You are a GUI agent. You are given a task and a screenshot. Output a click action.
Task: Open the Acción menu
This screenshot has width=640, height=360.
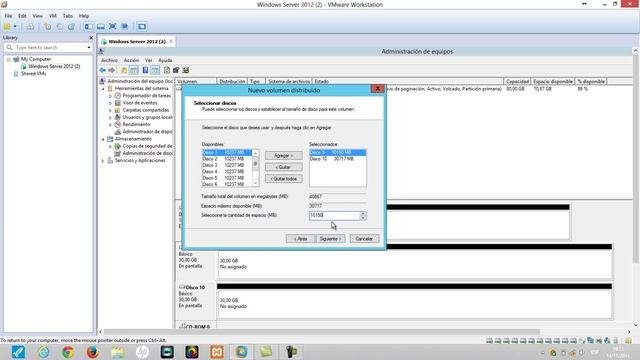coord(131,60)
